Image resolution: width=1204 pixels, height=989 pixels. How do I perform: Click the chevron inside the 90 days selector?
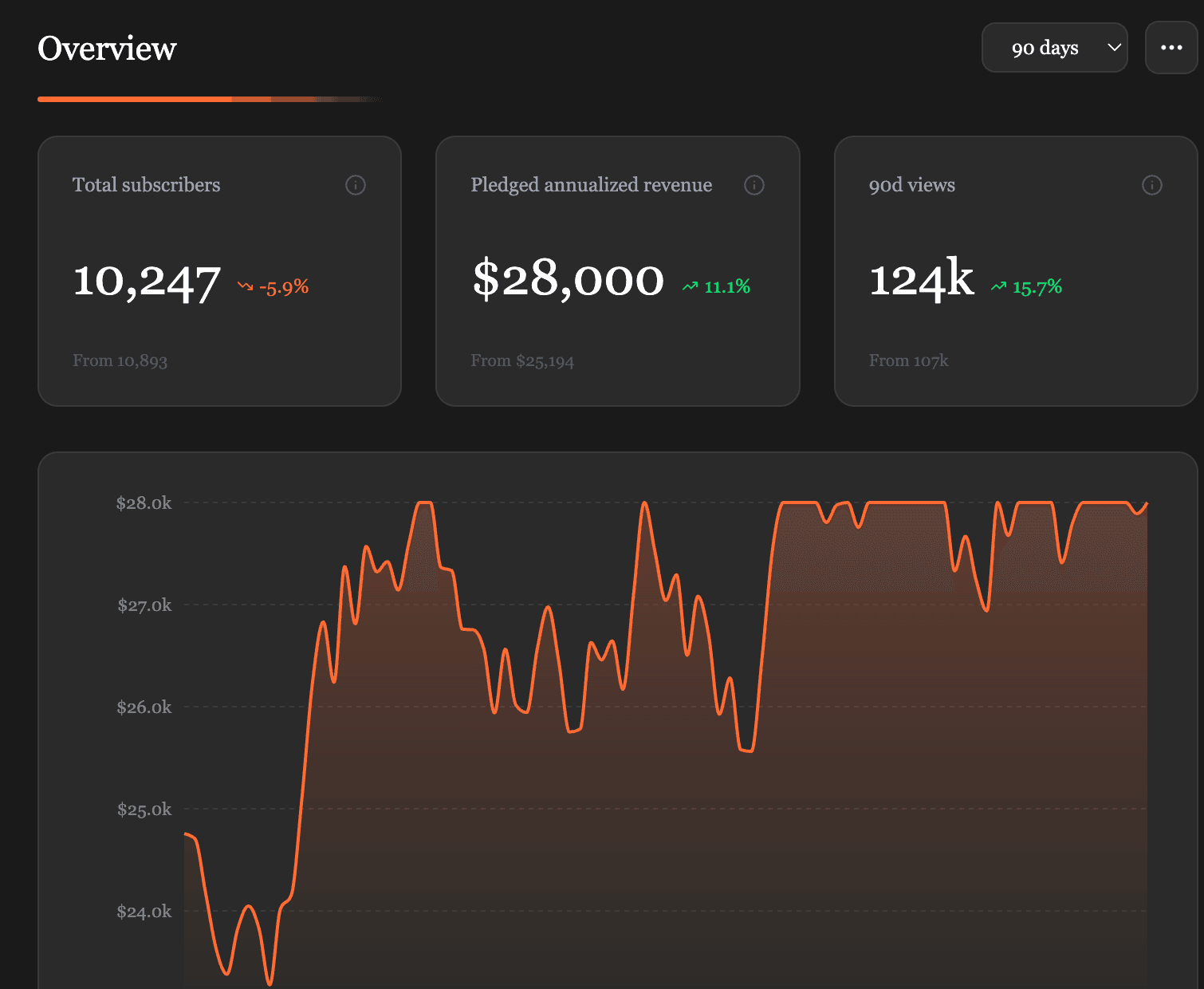click(x=1113, y=48)
